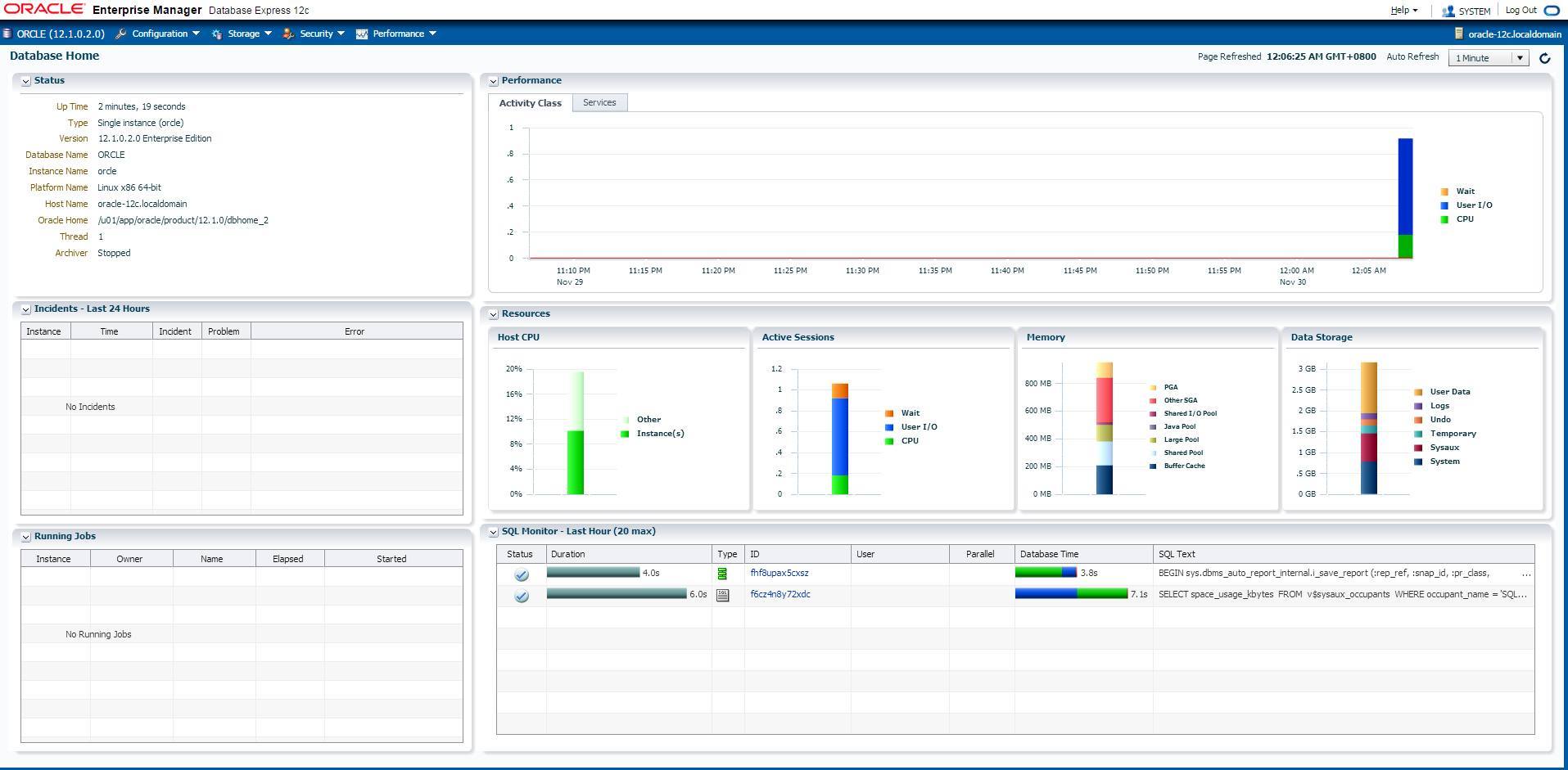Image resolution: width=1568 pixels, height=770 pixels.
Task: Click Buffer Cache legend swatch in Memory
Action: pyautogui.click(x=1153, y=466)
